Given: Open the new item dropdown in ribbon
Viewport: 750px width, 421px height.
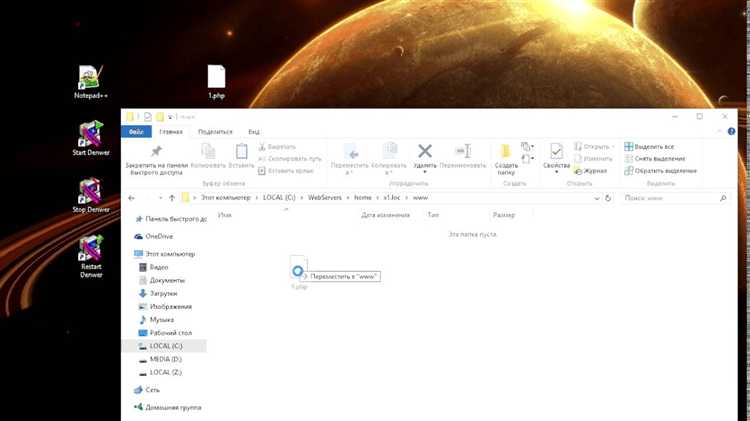Looking at the screenshot, I should [528, 146].
